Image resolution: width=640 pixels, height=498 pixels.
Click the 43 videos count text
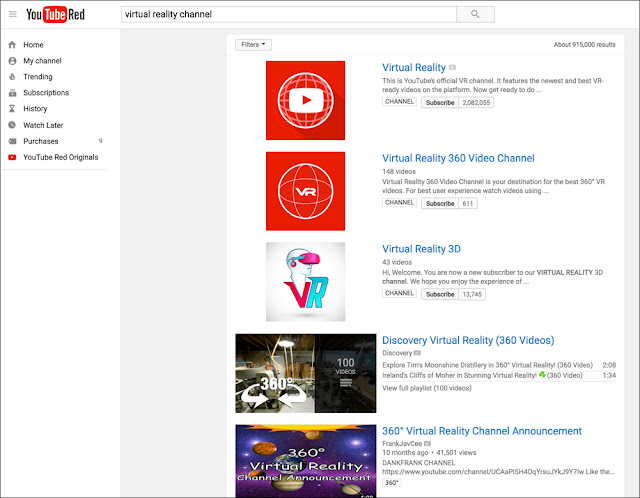pos(397,262)
